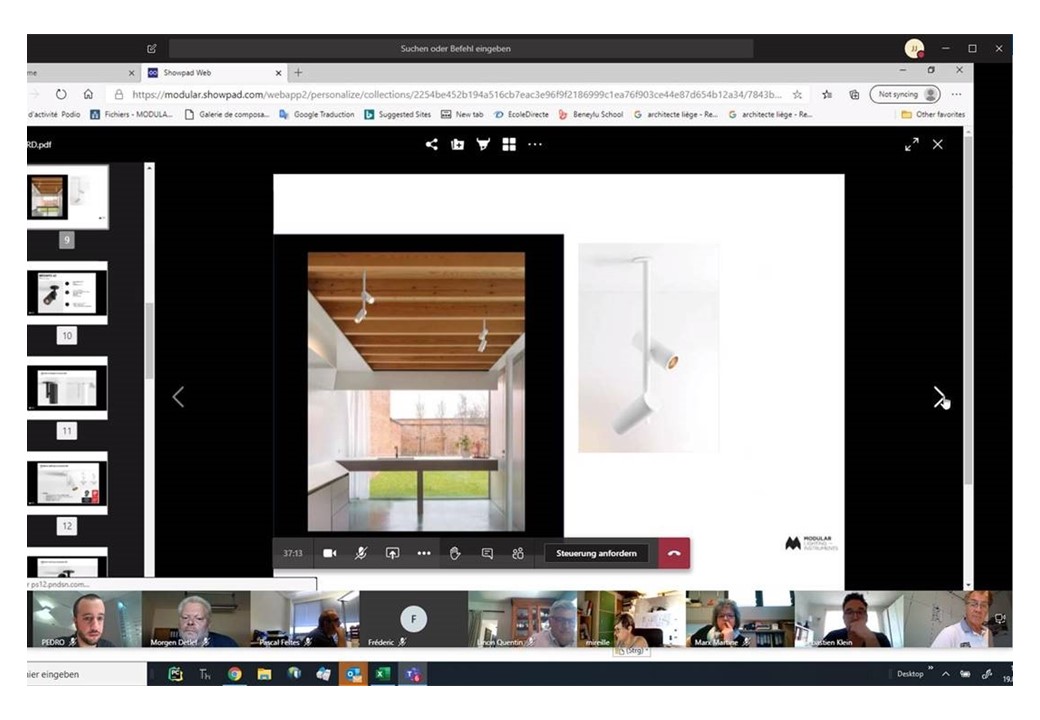Open Outlook from the taskbar
This screenshot has height=720, width=1040.
(x=353, y=674)
